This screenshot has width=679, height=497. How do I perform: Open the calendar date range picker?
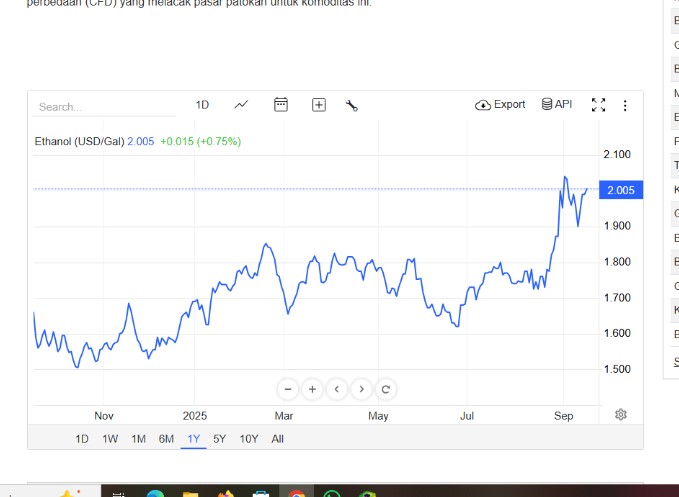coord(281,105)
